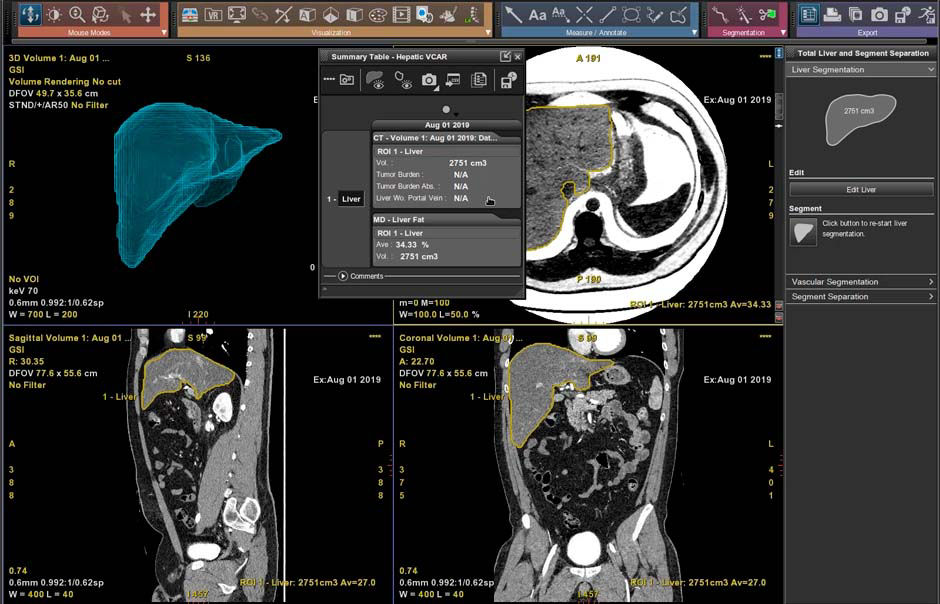Open the Mouse Modes toolbar menu arrow
Viewport: 940px width, 604px height.
click(x=164, y=33)
